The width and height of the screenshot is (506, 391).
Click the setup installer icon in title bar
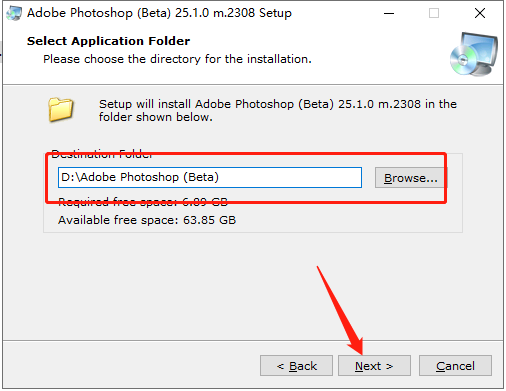[14, 13]
